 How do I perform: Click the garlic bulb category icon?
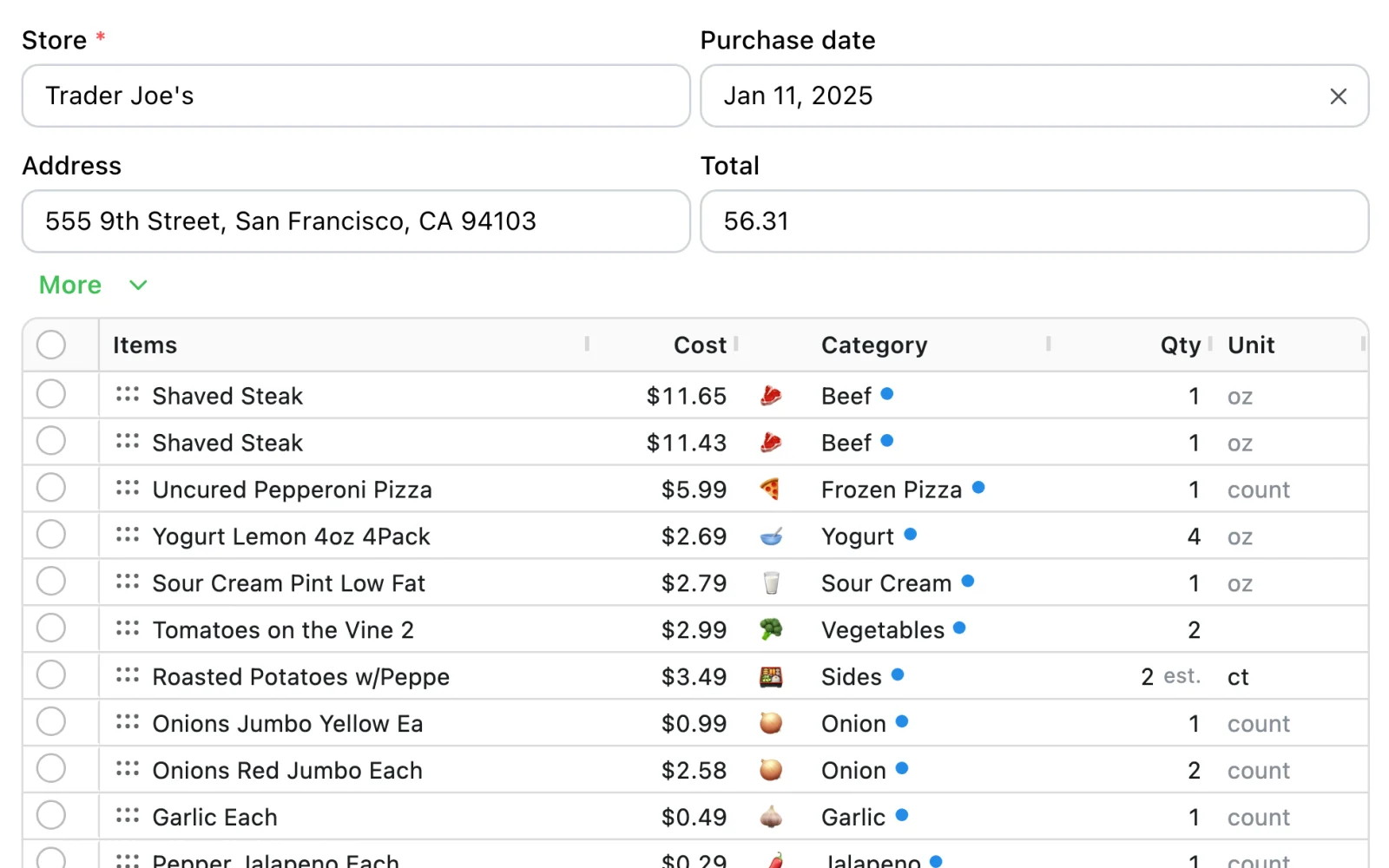tap(771, 818)
